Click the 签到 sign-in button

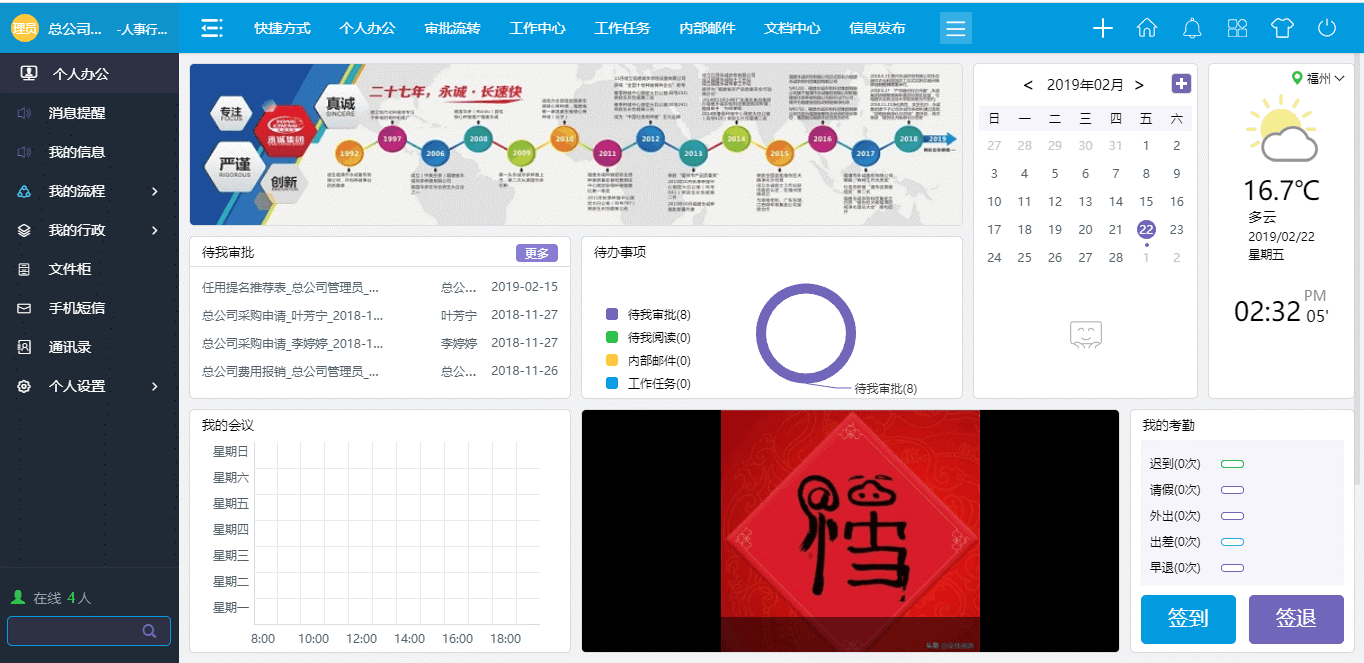pyautogui.click(x=1188, y=619)
